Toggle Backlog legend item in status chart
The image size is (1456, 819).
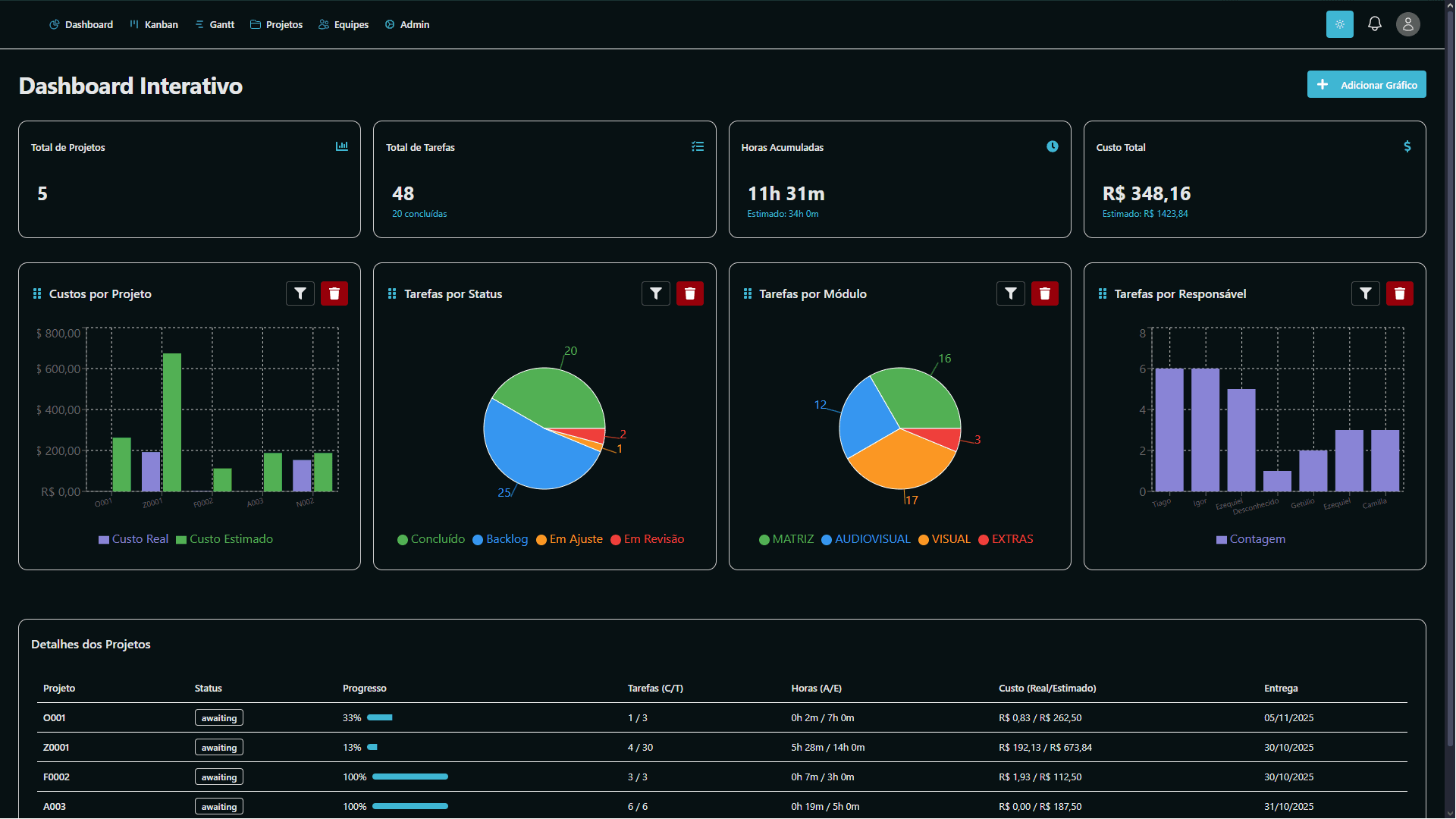point(500,539)
